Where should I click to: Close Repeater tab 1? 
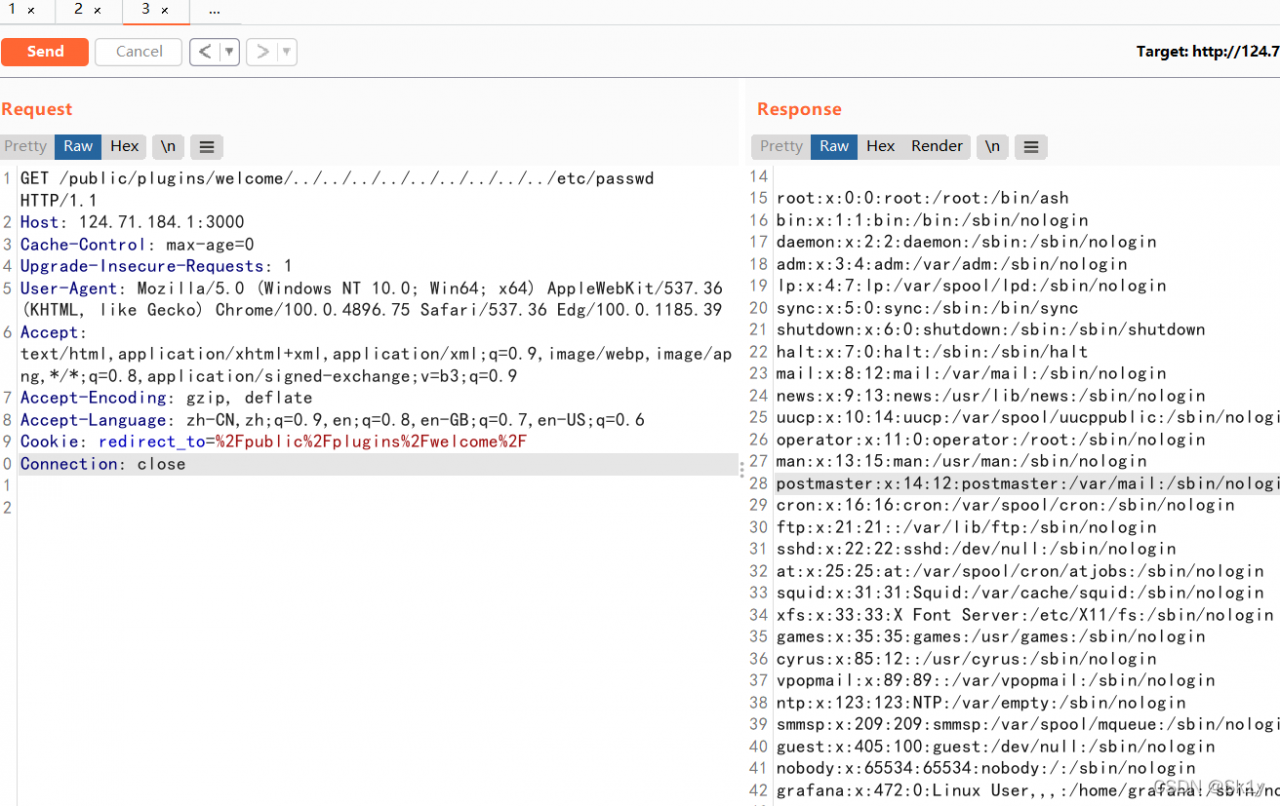31,10
